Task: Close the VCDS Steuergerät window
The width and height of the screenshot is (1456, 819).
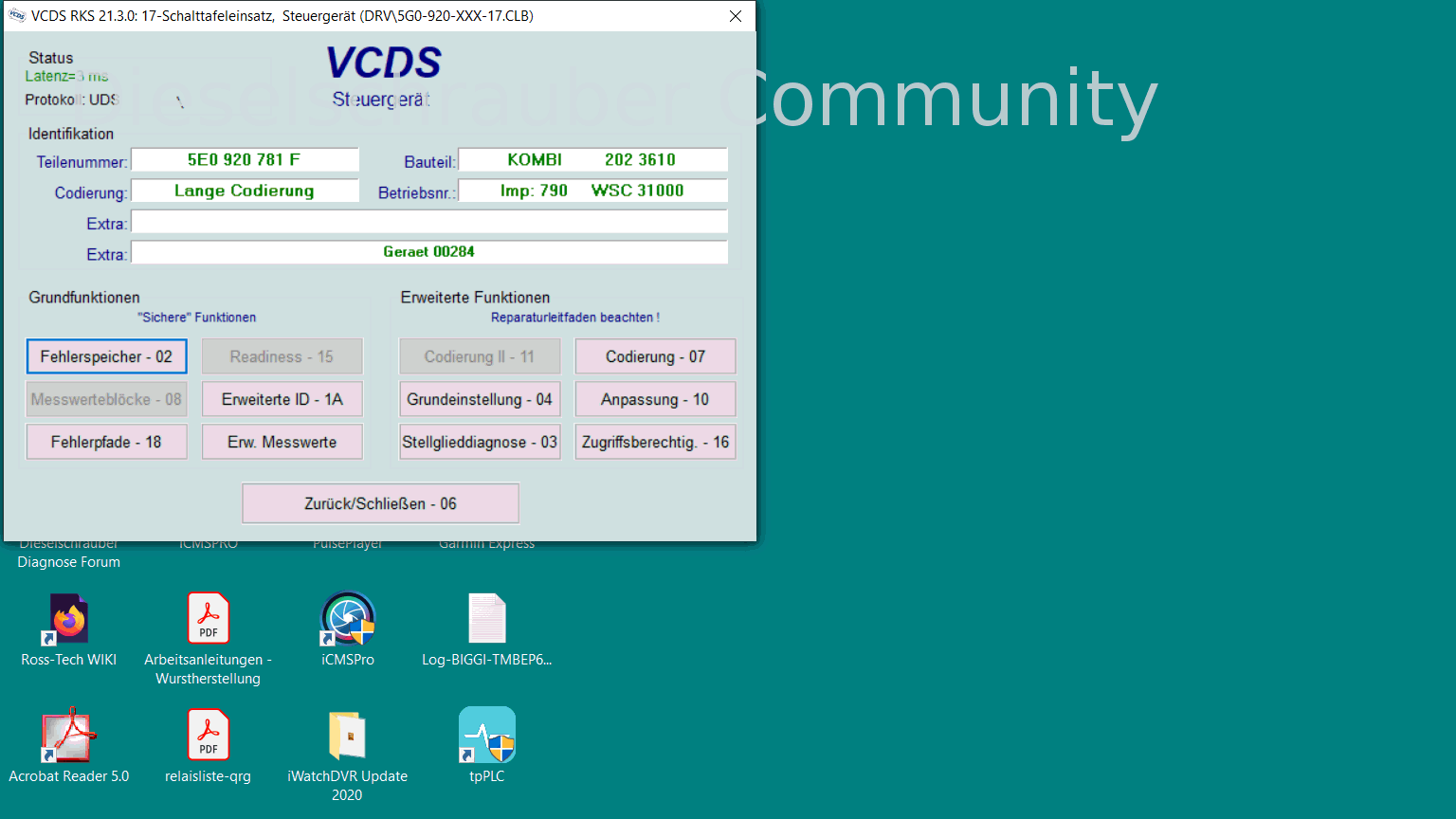Action: click(736, 16)
